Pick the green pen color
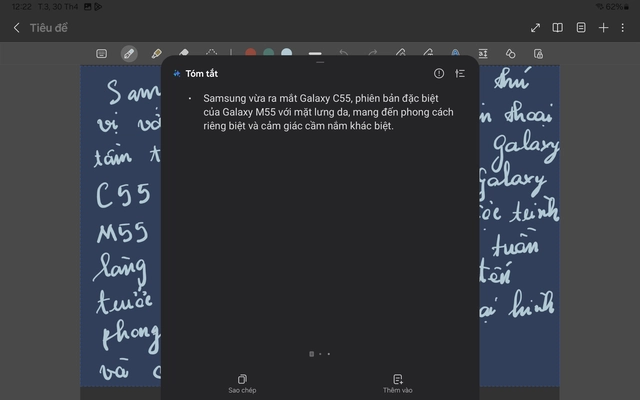 (269, 52)
